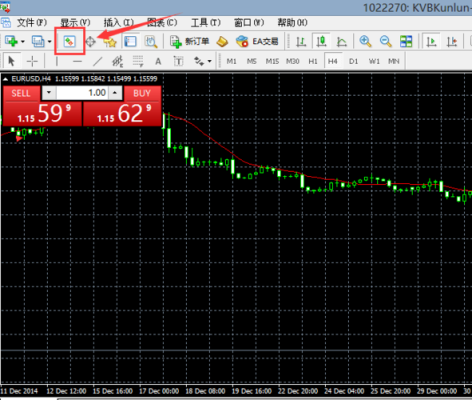Click the New Chart icon
The image size is (472, 400).
(11, 41)
